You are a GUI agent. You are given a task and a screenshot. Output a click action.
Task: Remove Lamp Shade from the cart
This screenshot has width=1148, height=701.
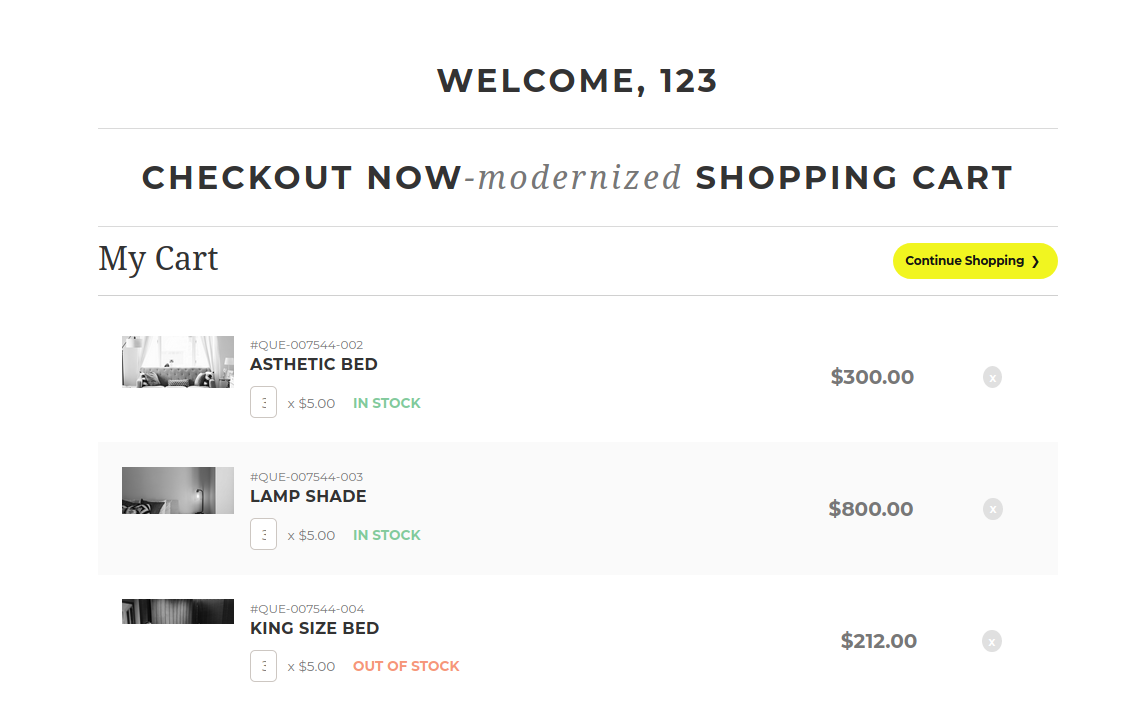992,509
